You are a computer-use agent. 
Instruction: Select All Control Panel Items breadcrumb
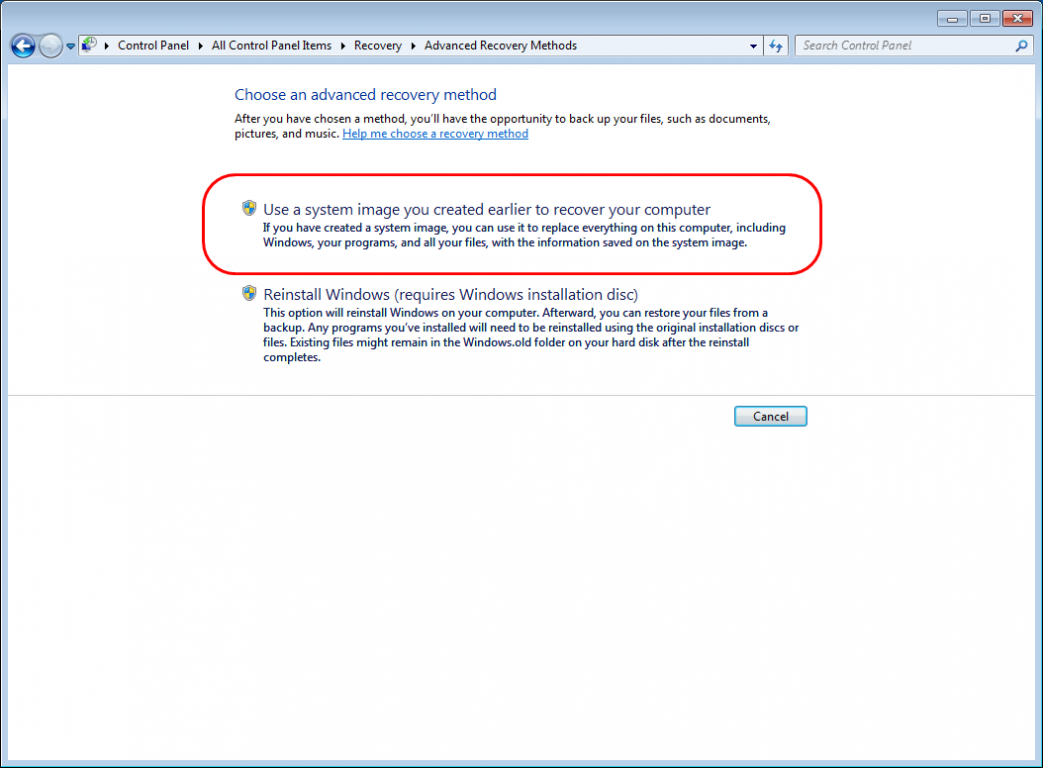coord(271,46)
